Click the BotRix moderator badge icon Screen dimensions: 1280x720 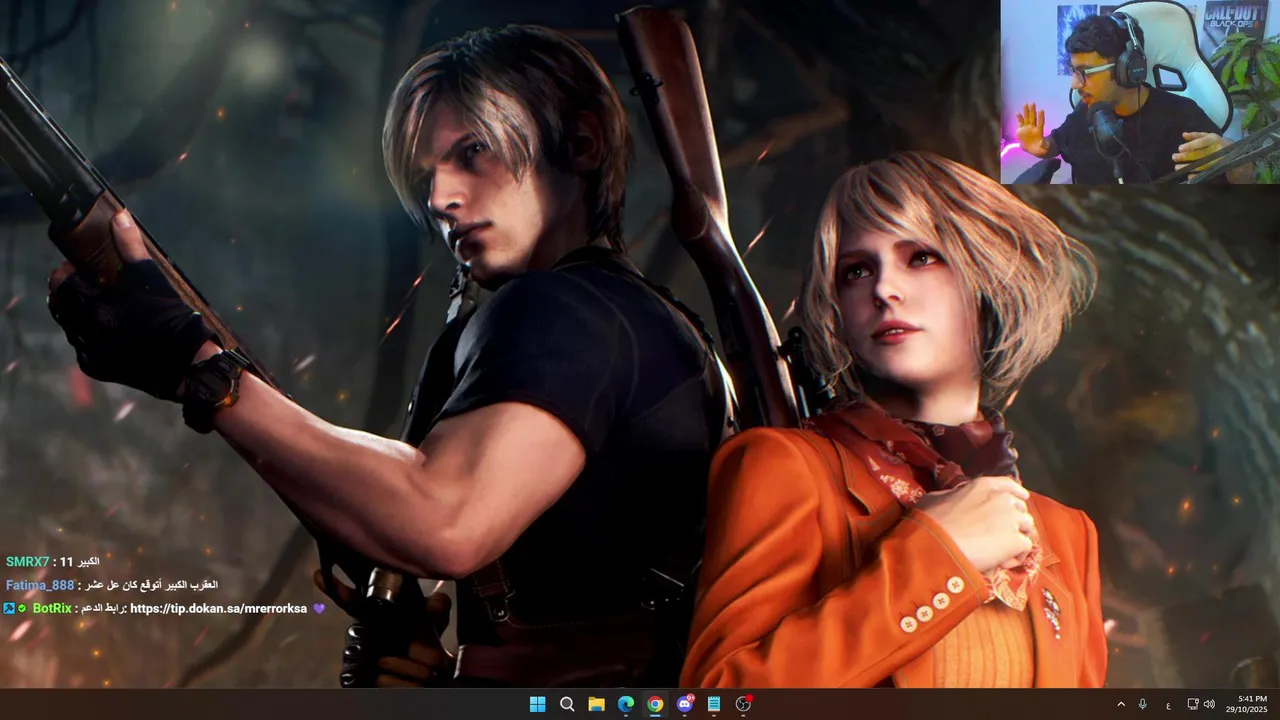coord(9,608)
